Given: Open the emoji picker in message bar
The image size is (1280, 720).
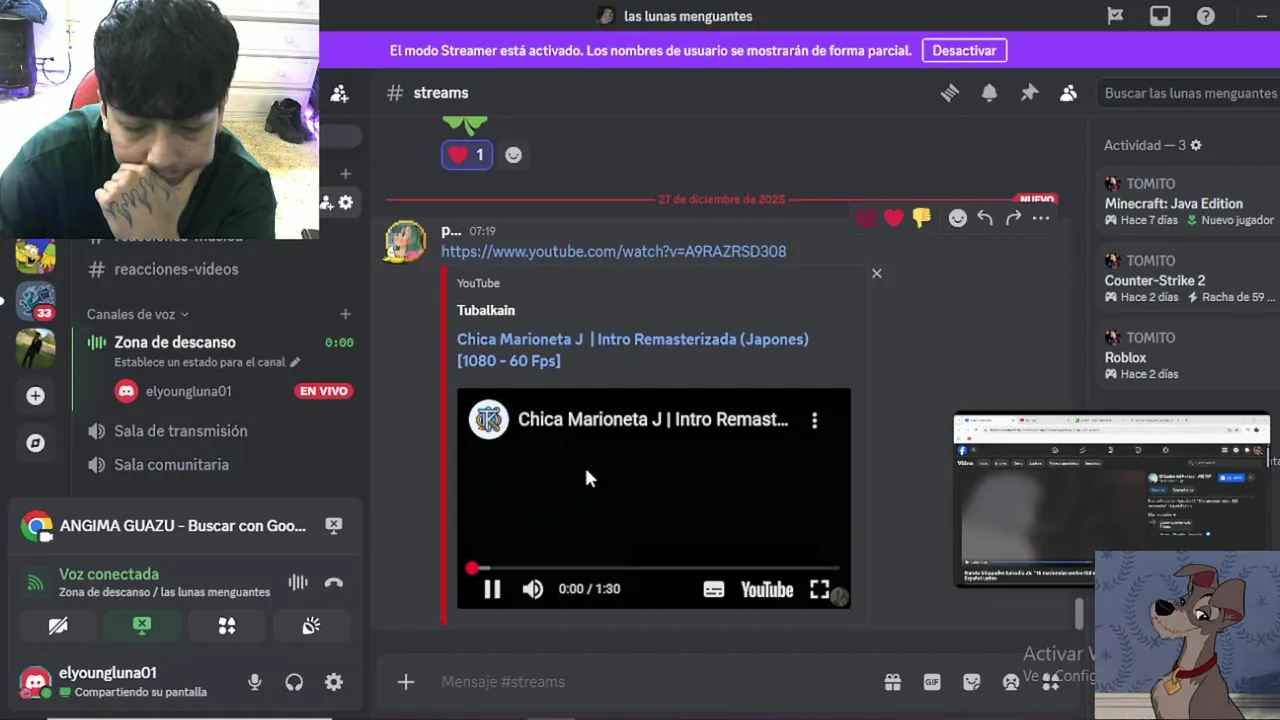Looking at the screenshot, I should pos(1011,682).
